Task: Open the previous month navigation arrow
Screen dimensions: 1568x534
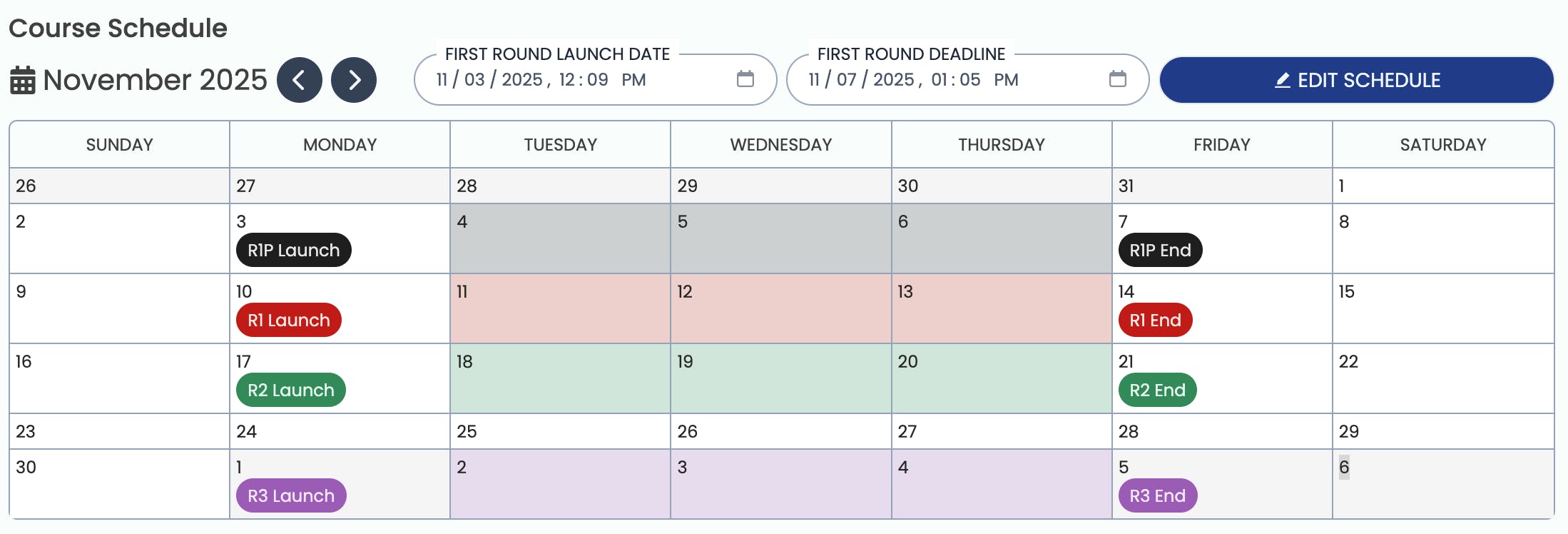Action: pos(300,80)
